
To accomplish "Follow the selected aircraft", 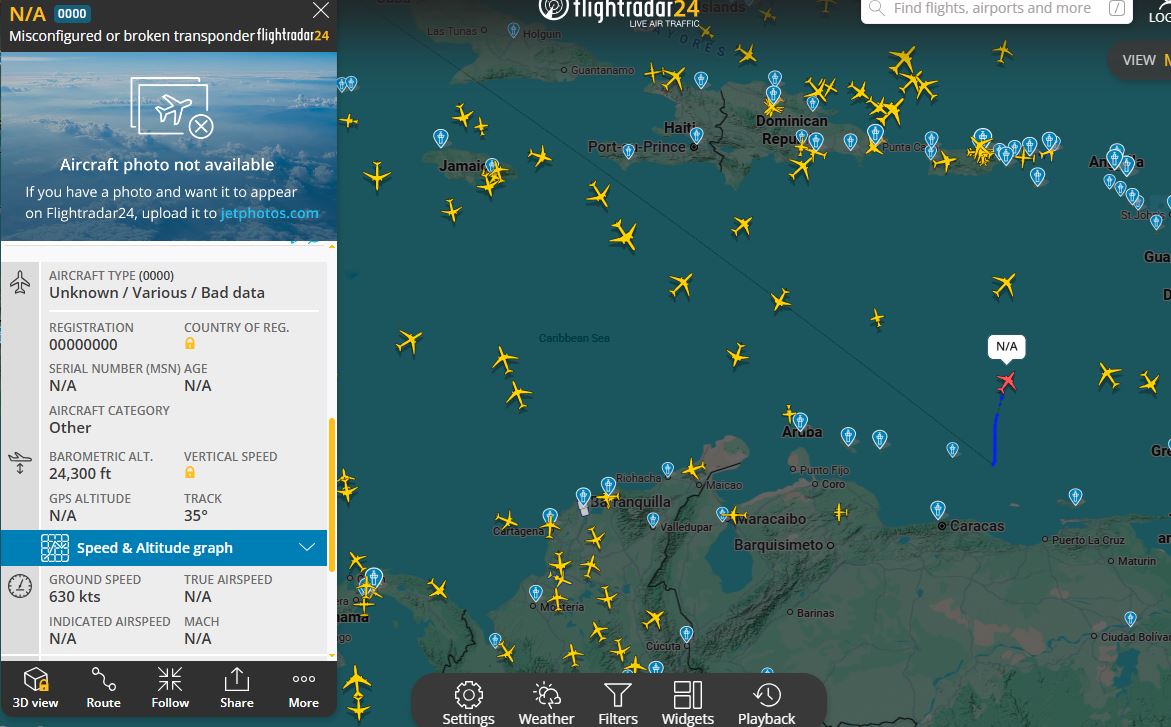I will tap(170, 688).
